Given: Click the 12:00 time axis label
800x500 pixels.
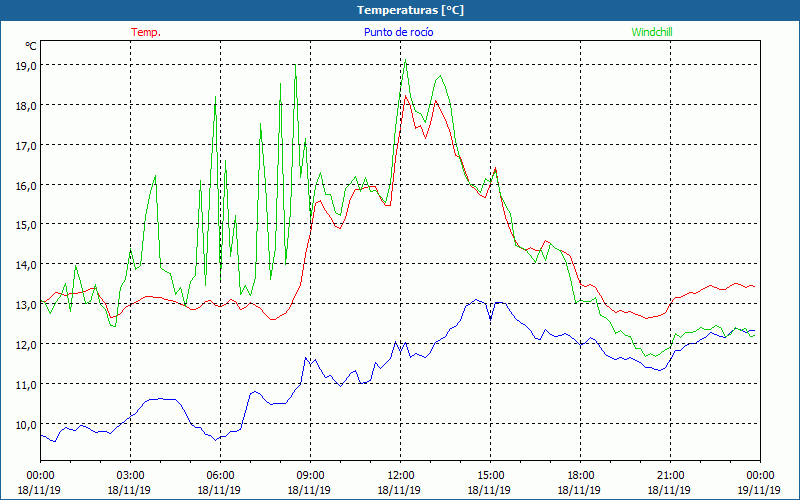Looking at the screenshot, I should tap(400, 476).
